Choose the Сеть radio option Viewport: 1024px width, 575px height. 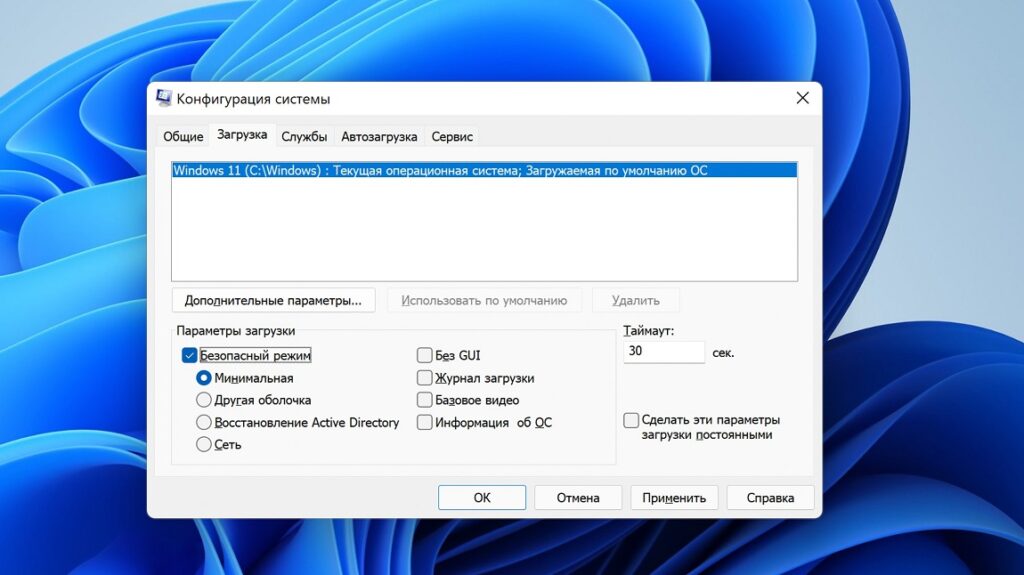pos(204,444)
